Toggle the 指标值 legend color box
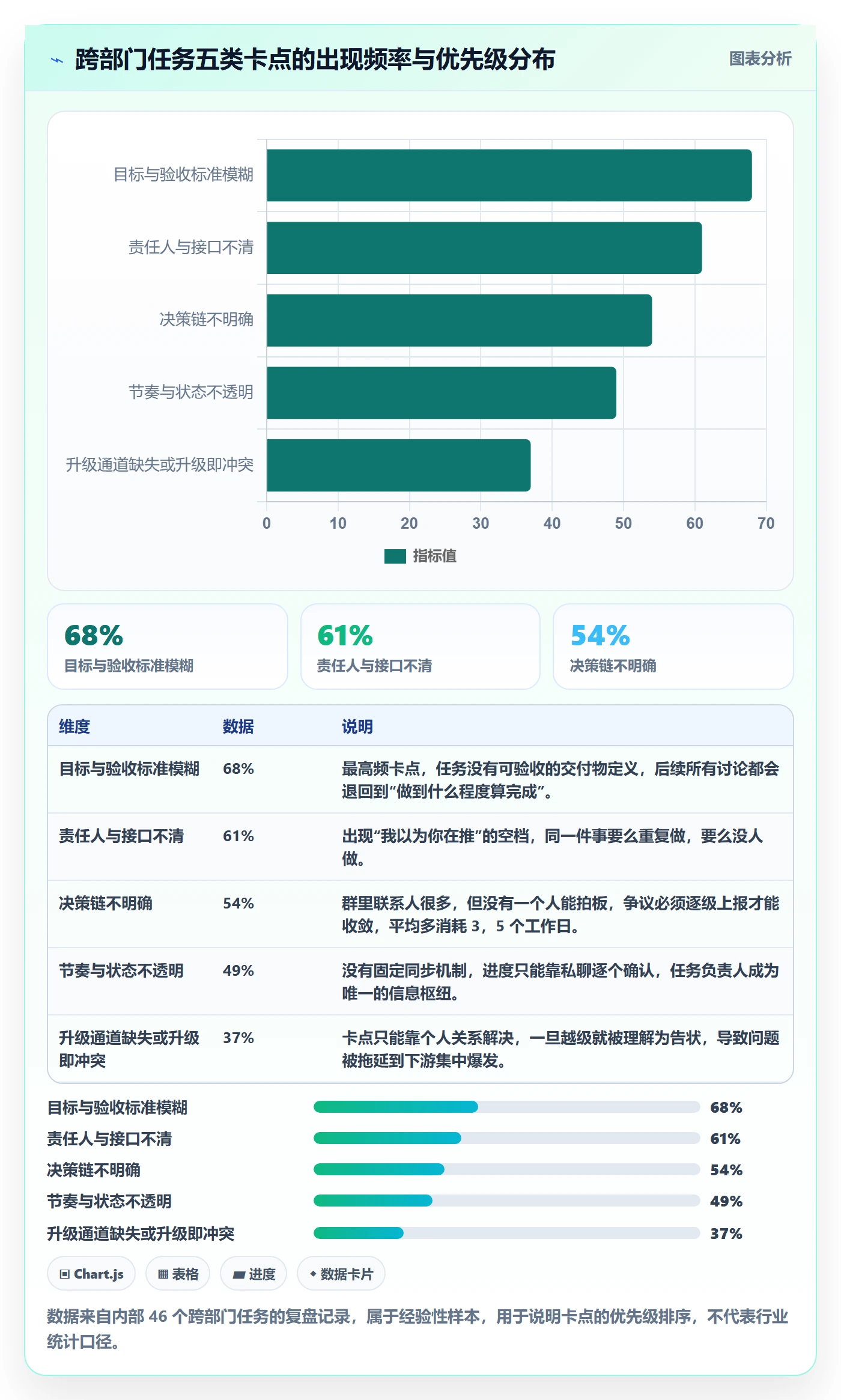Screen dimensions: 841x1400 tap(395, 556)
